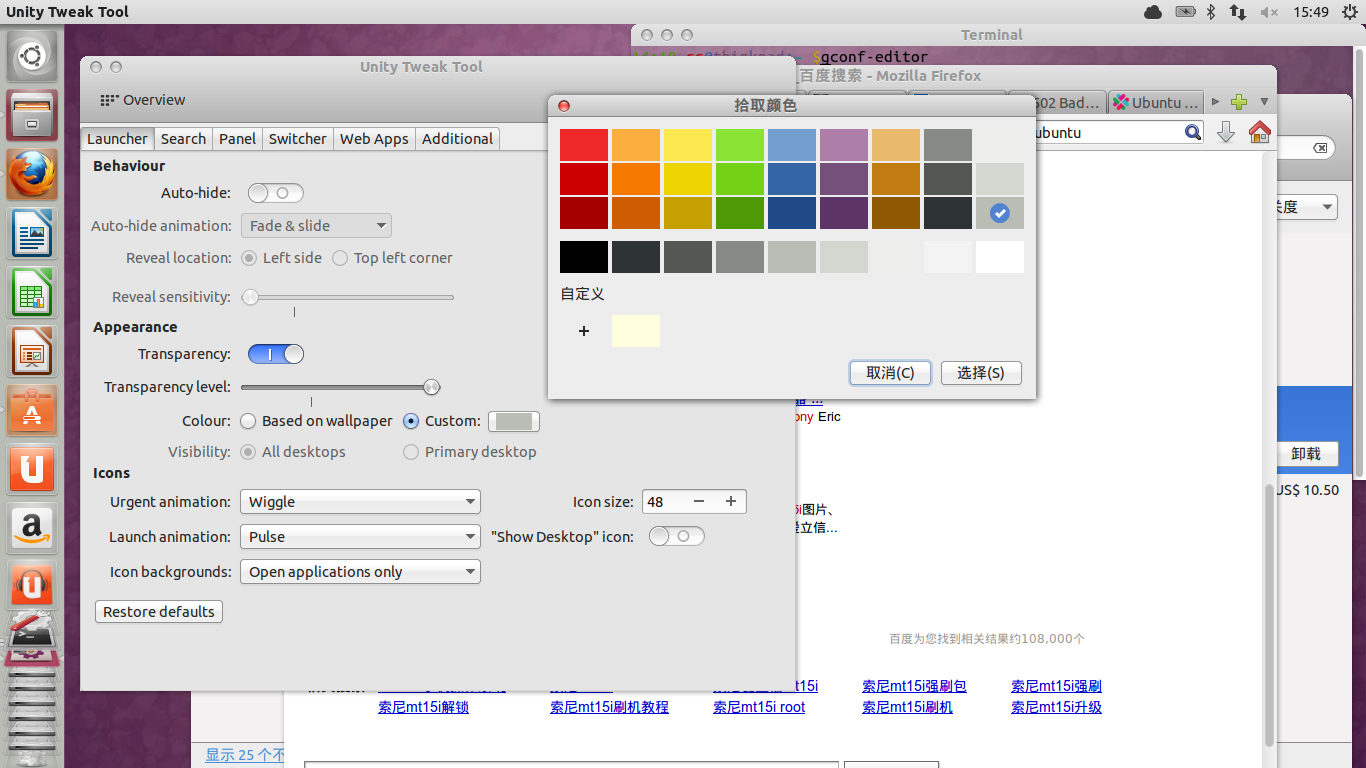Select the Custom colour radio button
This screenshot has height=768, width=1366.
point(411,421)
